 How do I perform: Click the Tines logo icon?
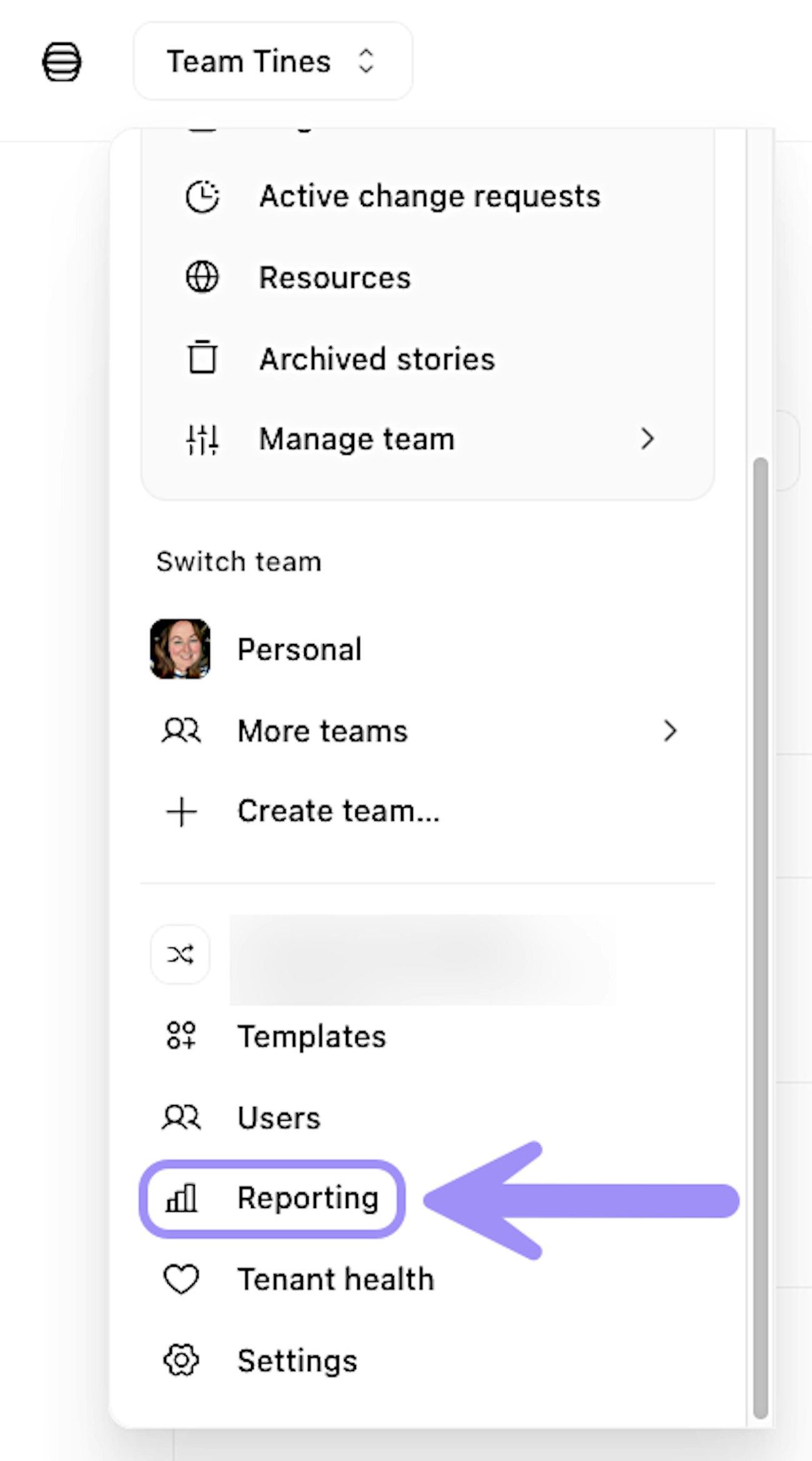[x=61, y=61]
